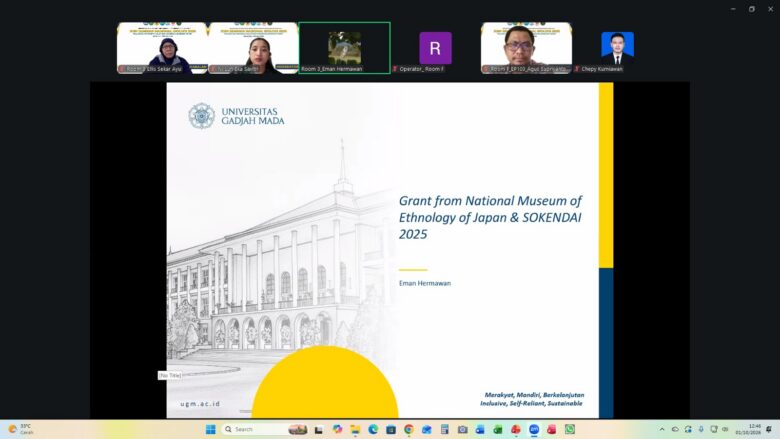Open the Windows Start menu
This screenshot has height=439, width=780.
pos(210,429)
